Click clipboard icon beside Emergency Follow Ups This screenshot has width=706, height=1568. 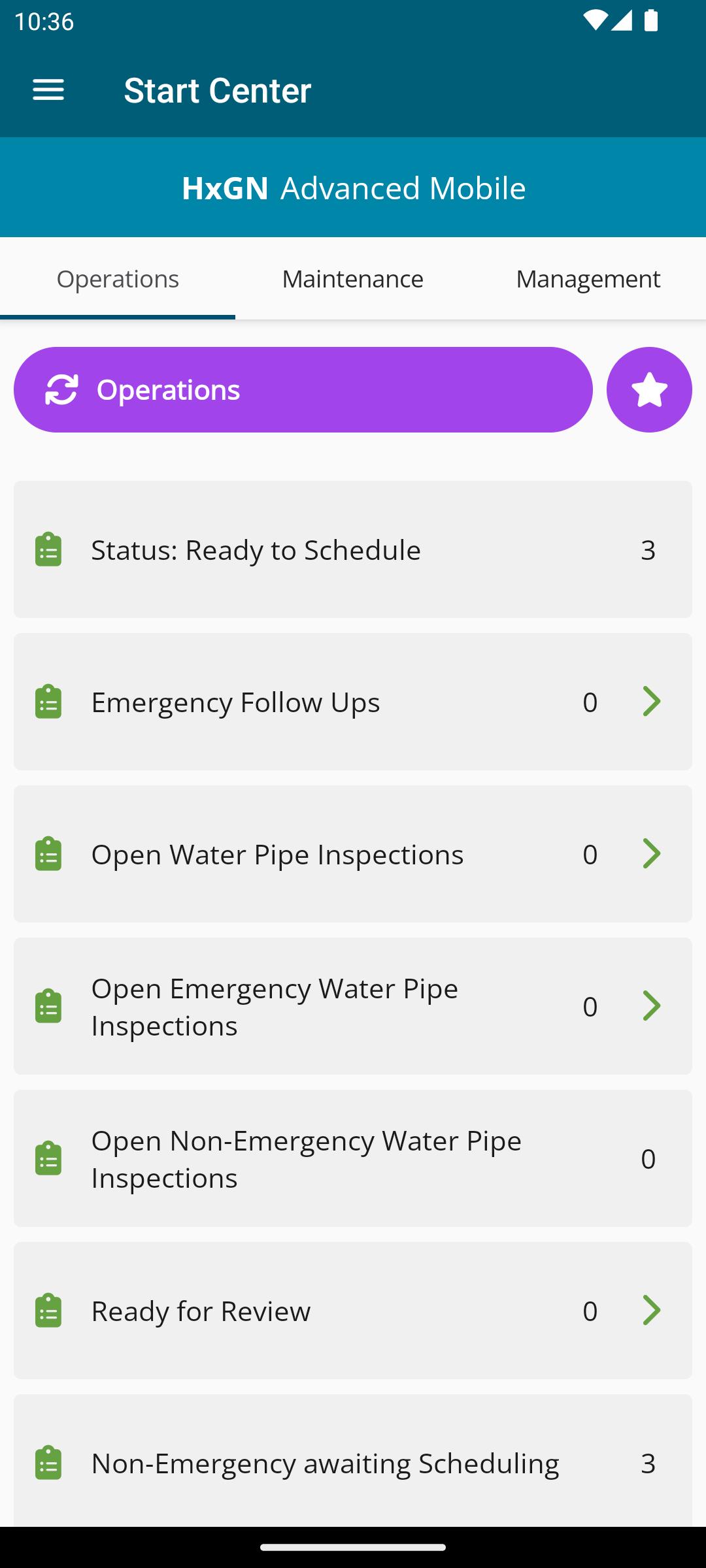48,702
